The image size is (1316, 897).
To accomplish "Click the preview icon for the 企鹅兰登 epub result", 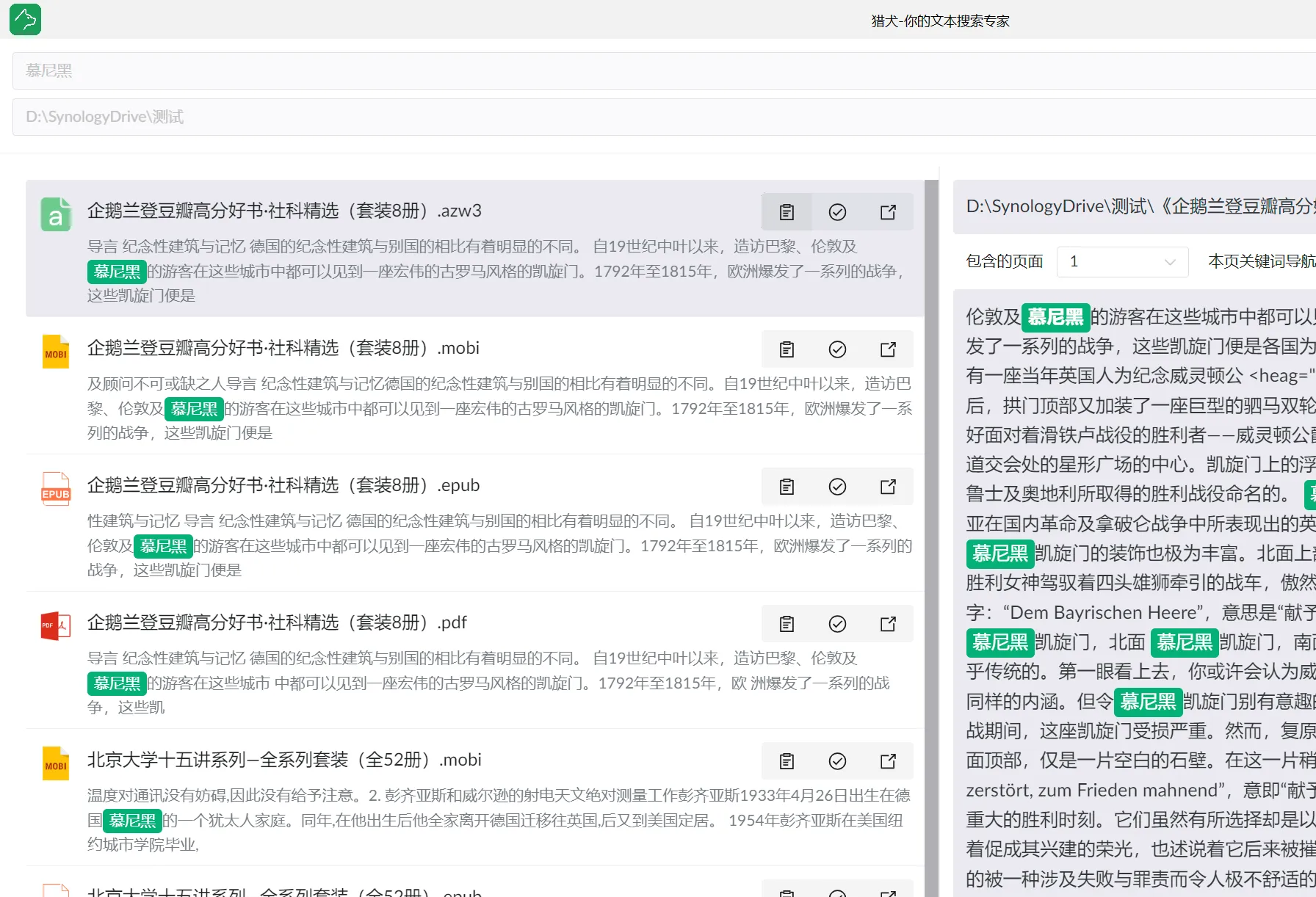I will pos(787,487).
